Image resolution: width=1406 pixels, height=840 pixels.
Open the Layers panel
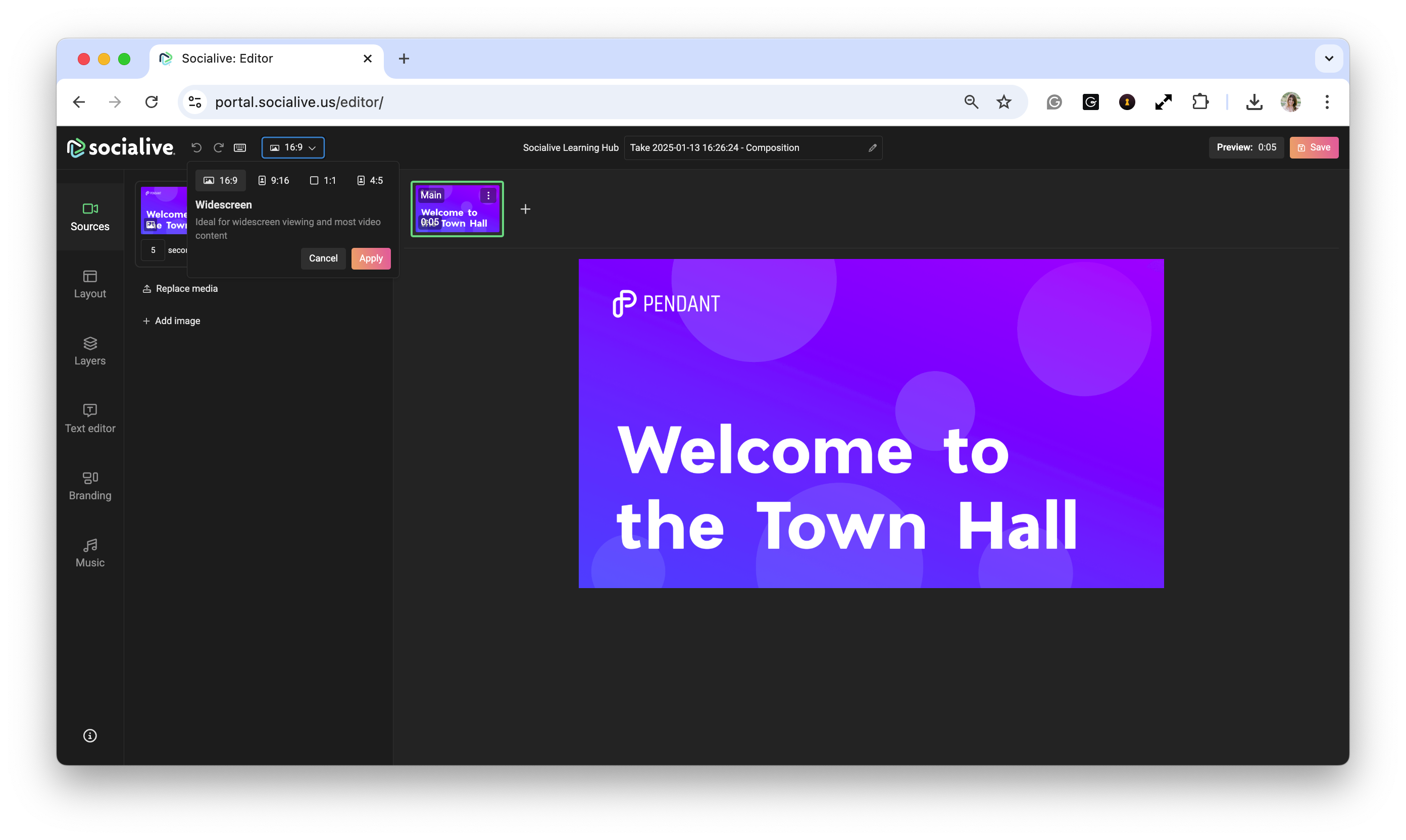[90, 351]
